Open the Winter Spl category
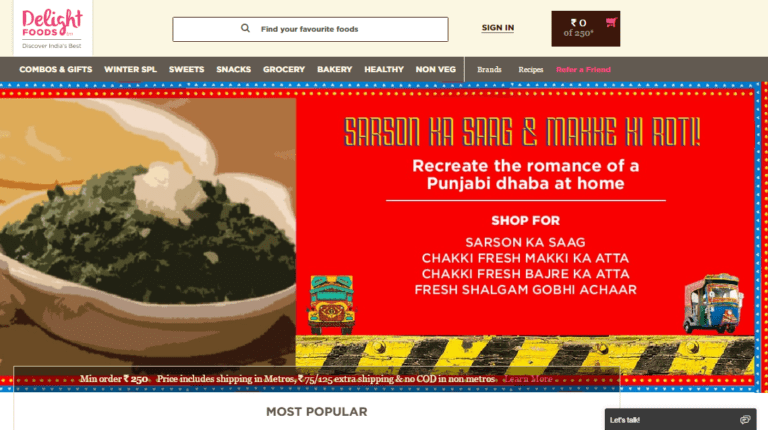Image resolution: width=768 pixels, height=430 pixels. tap(130, 70)
